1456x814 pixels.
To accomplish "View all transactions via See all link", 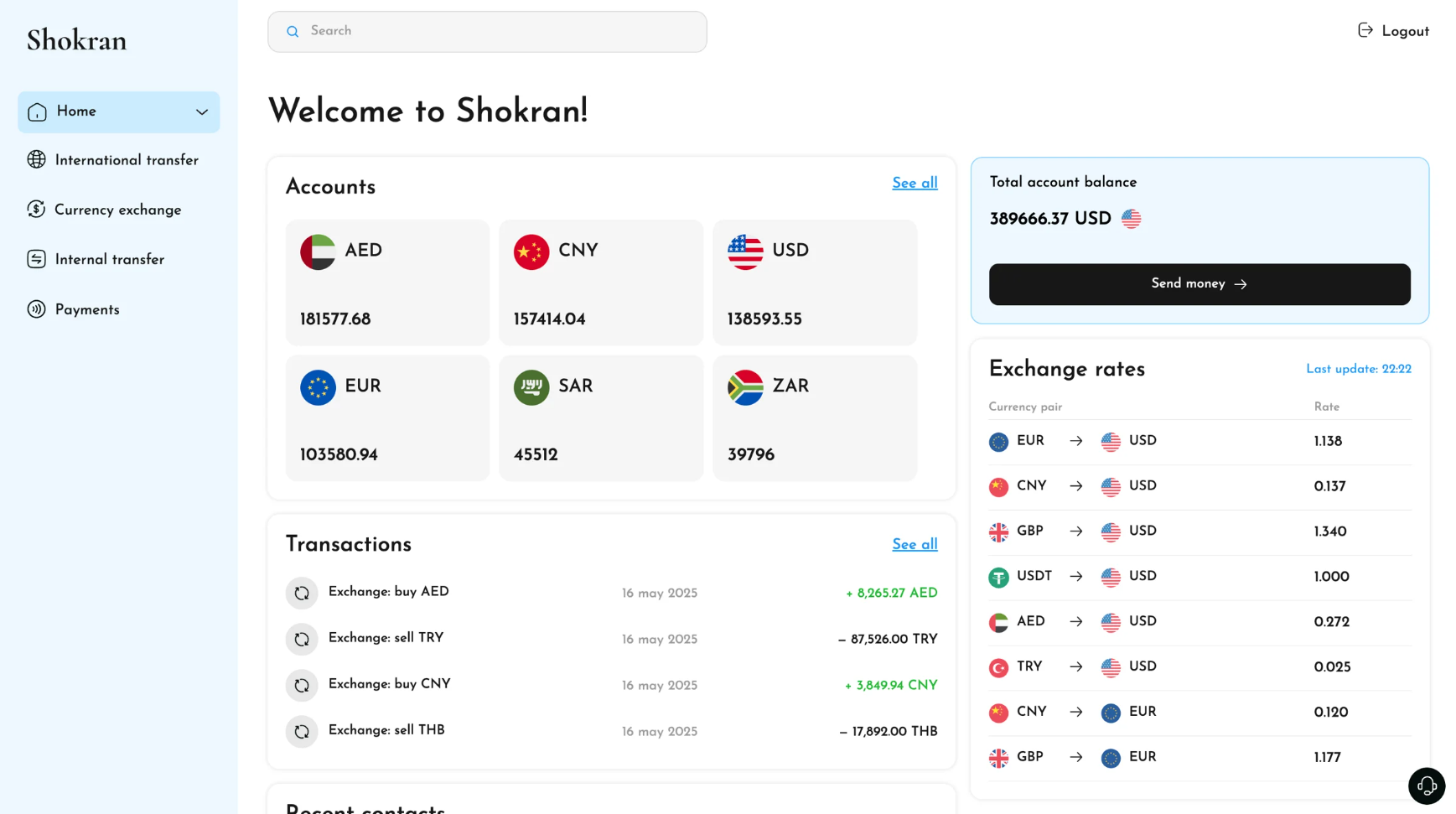I will pyautogui.click(x=914, y=544).
